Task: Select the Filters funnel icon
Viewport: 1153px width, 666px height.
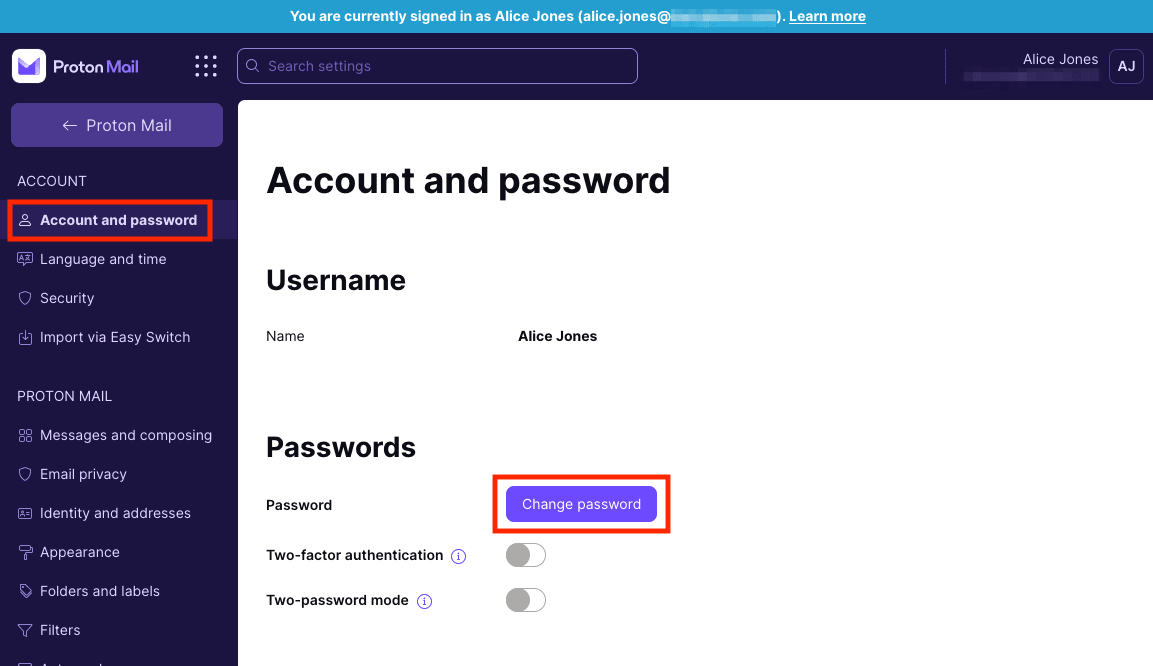Action: [25, 630]
